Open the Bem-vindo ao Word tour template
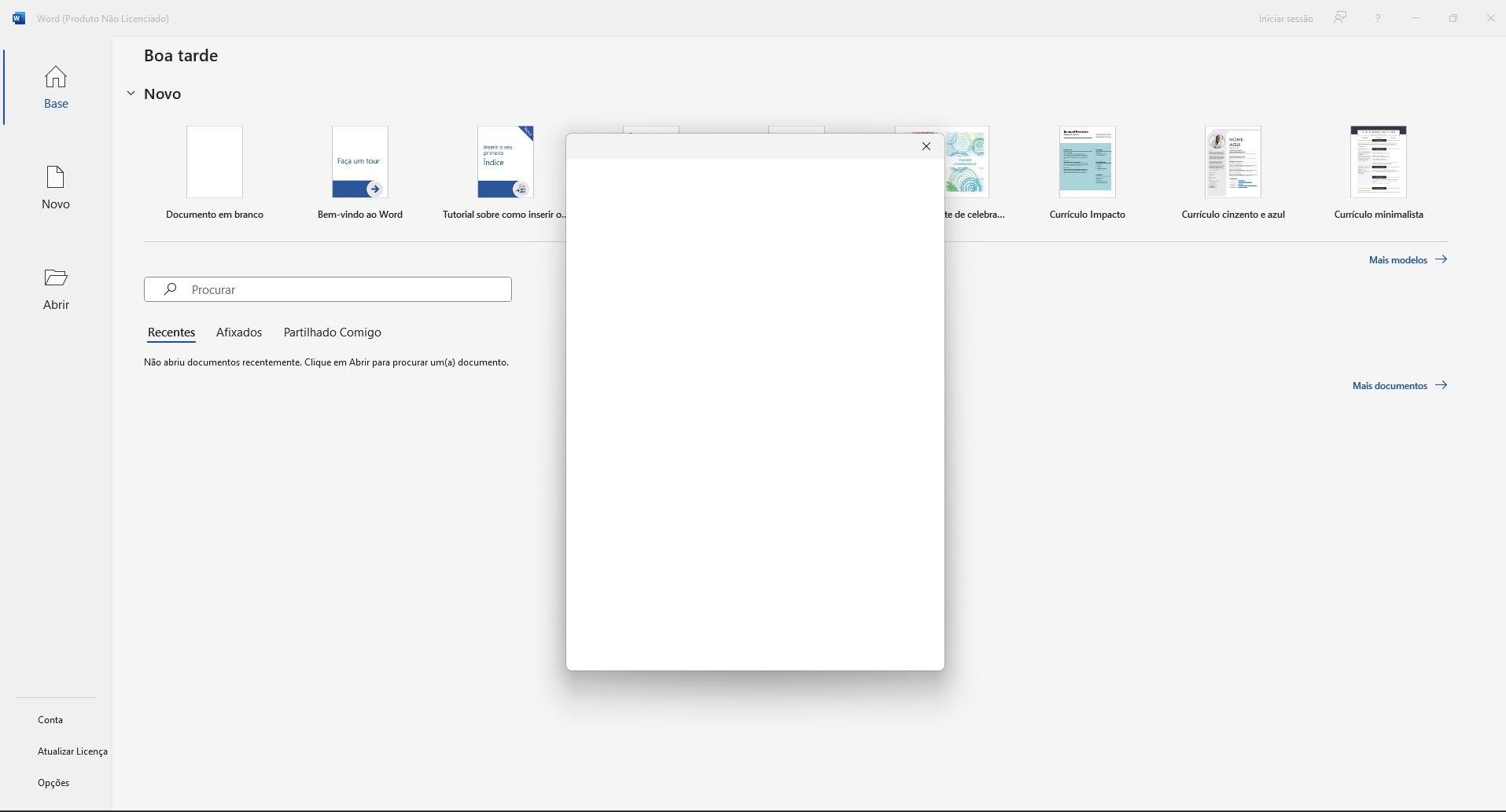 point(360,173)
